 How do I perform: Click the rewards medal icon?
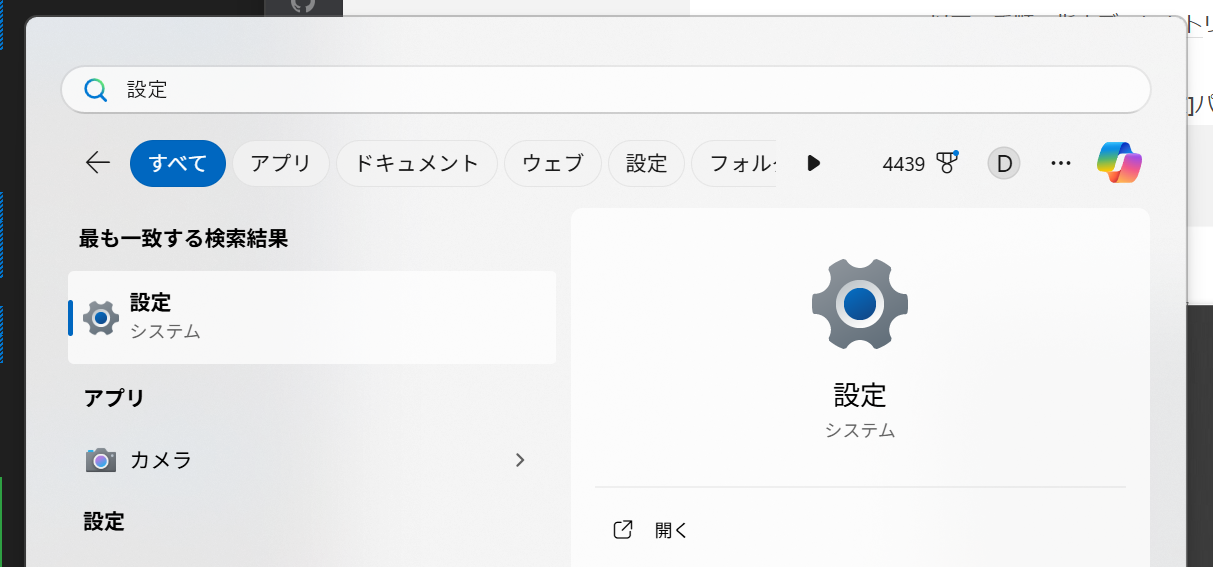point(947,163)
